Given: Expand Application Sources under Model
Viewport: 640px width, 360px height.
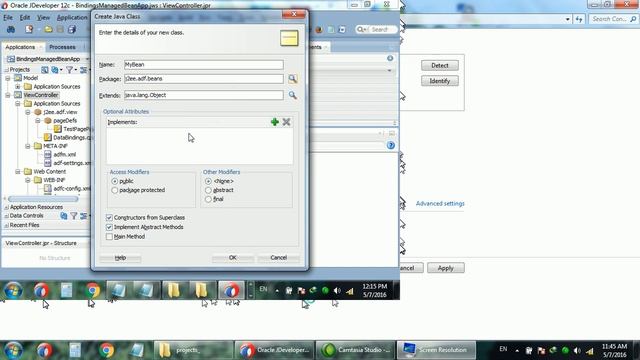Looking at the screenshot, I should pyautogui.click(x=18, y=87).
